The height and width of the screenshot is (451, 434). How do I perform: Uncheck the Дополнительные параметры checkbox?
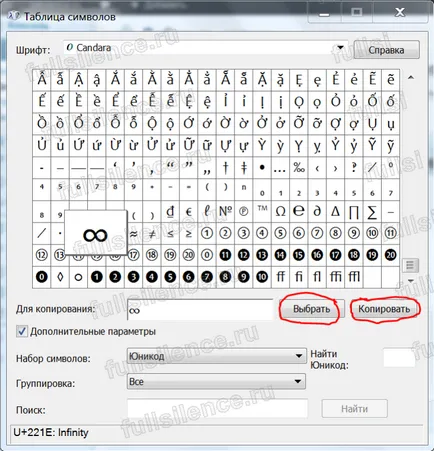pos(22,331)
